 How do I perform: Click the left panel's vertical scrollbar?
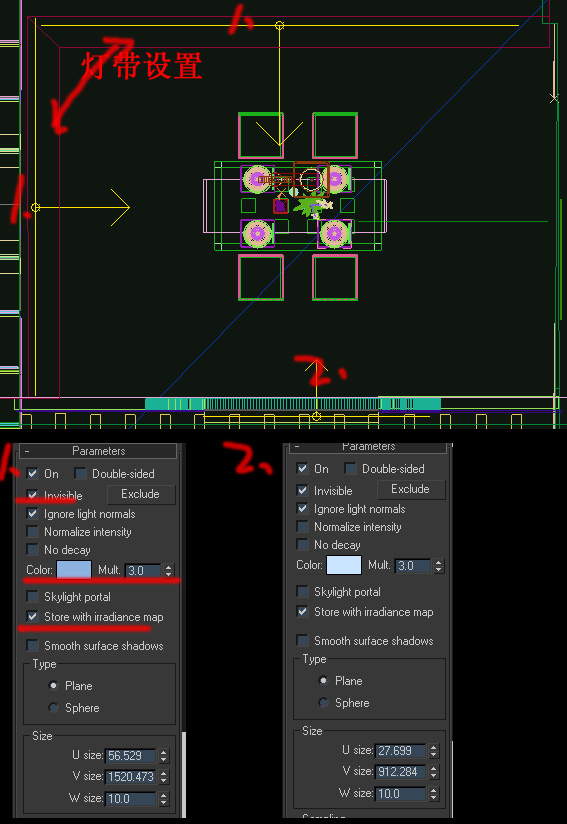(x=183, y=774)
